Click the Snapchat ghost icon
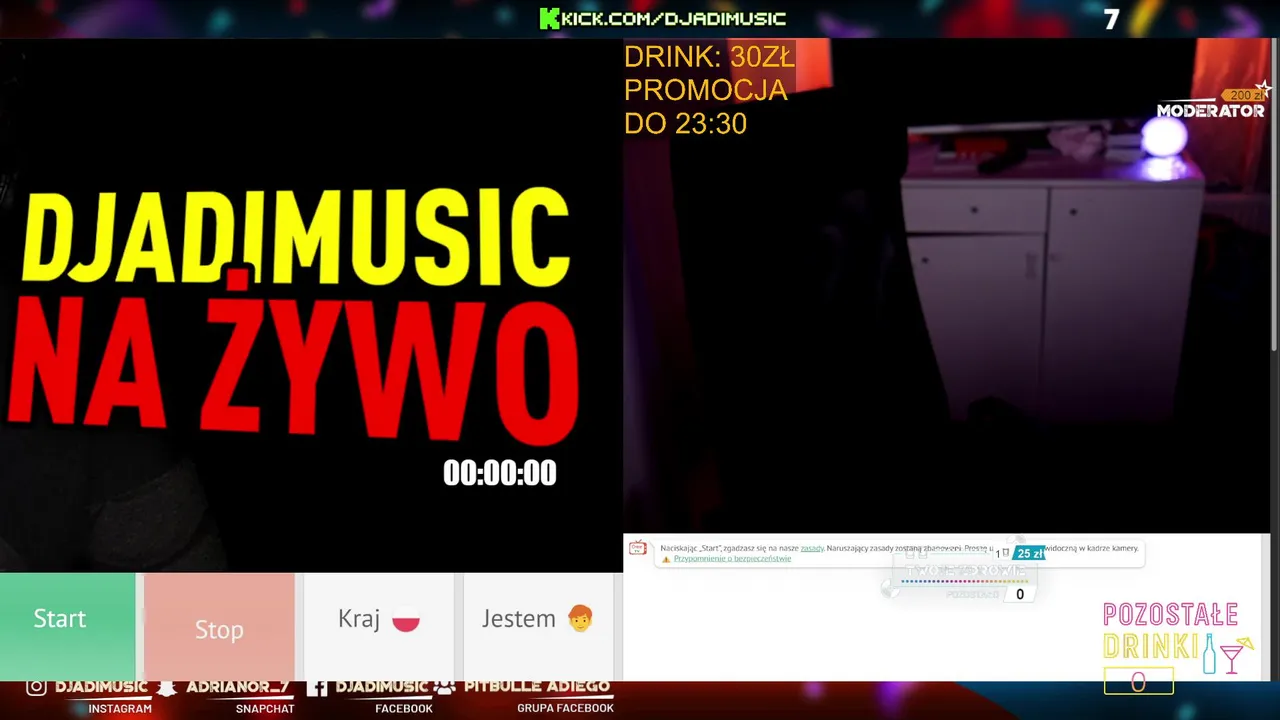Viewport: 1280px width, 720px height. pyautogui.click(x=168, y=687)
